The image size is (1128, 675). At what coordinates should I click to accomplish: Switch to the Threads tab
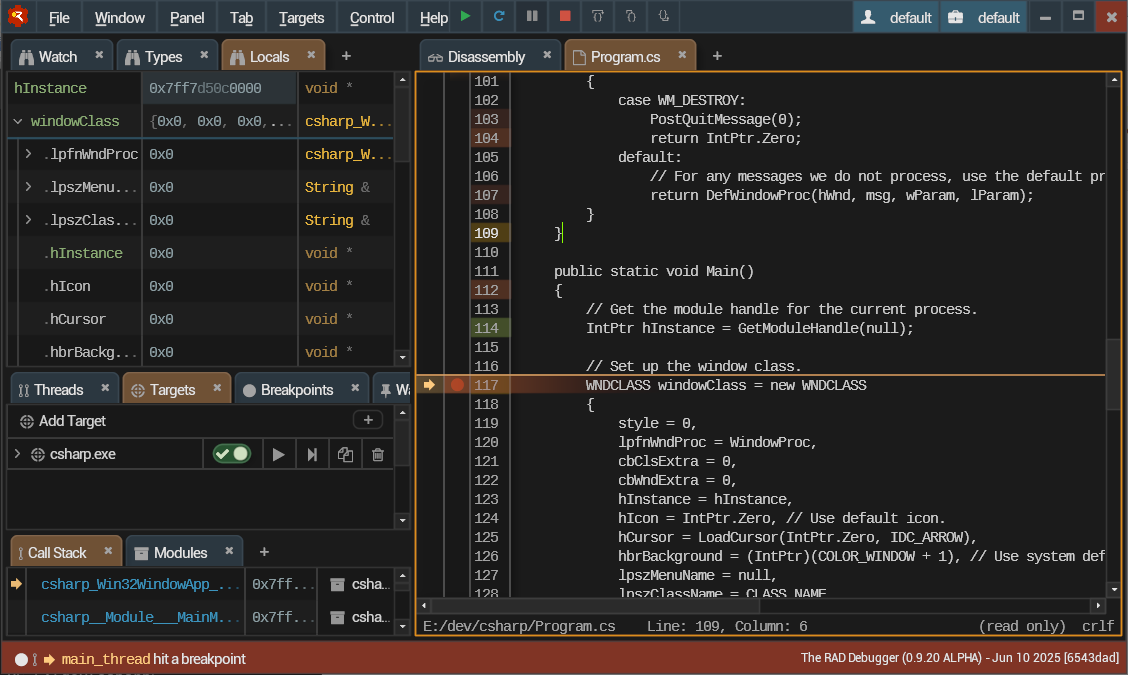click(58, 390)
